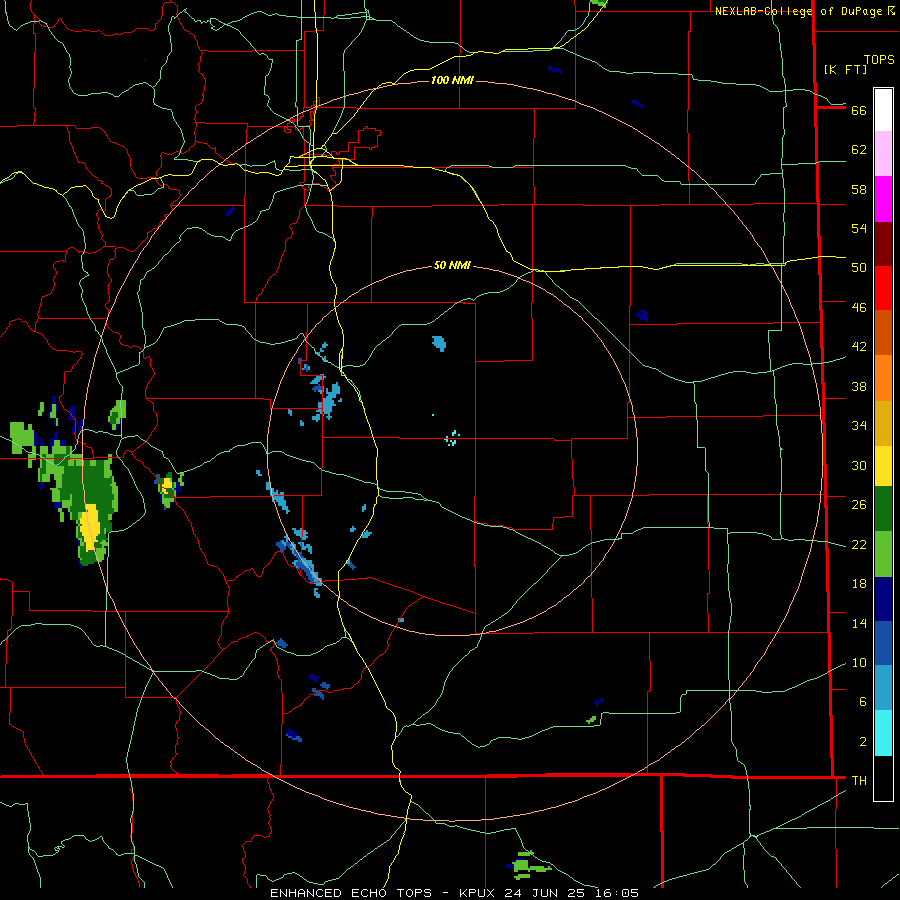Click the 50 legend value

(x=859, y=267)
